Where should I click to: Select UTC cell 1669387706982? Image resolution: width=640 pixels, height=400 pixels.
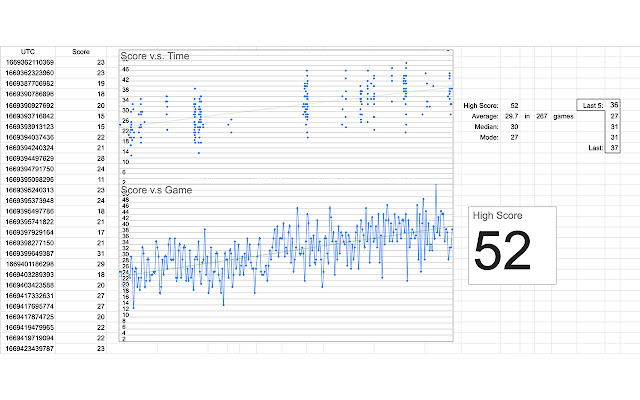click(28, 84)
